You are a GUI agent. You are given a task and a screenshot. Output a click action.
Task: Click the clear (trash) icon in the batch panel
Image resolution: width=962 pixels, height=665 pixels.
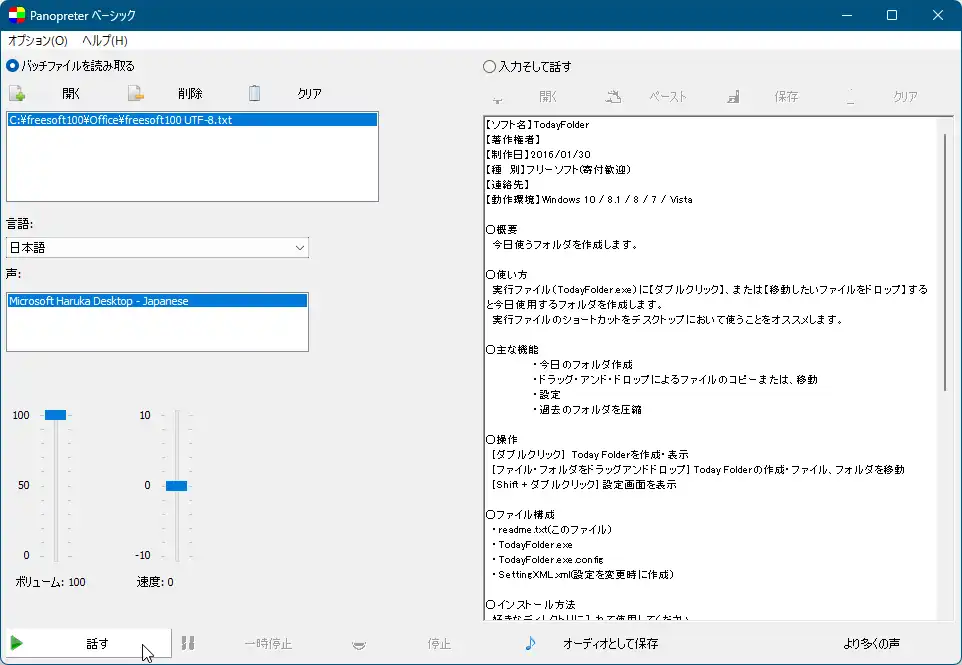click(x=255, y=91)
